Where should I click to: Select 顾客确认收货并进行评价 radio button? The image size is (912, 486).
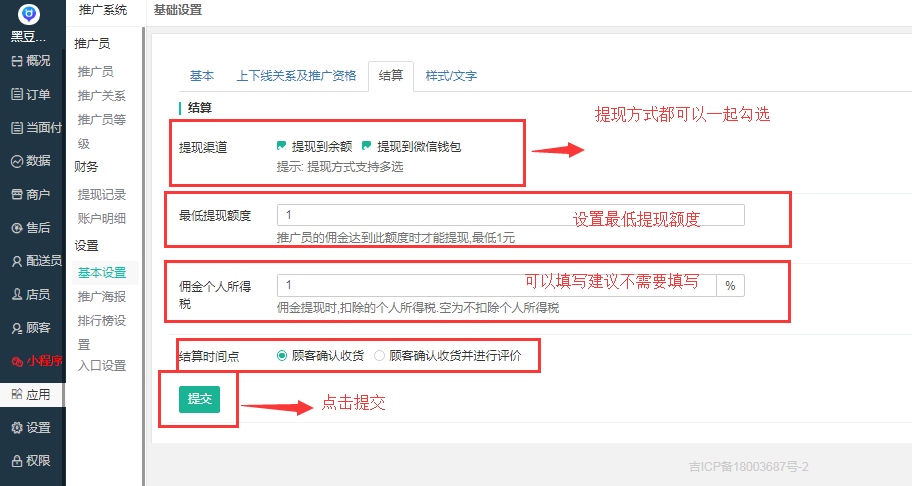click(x=379, y=355)
